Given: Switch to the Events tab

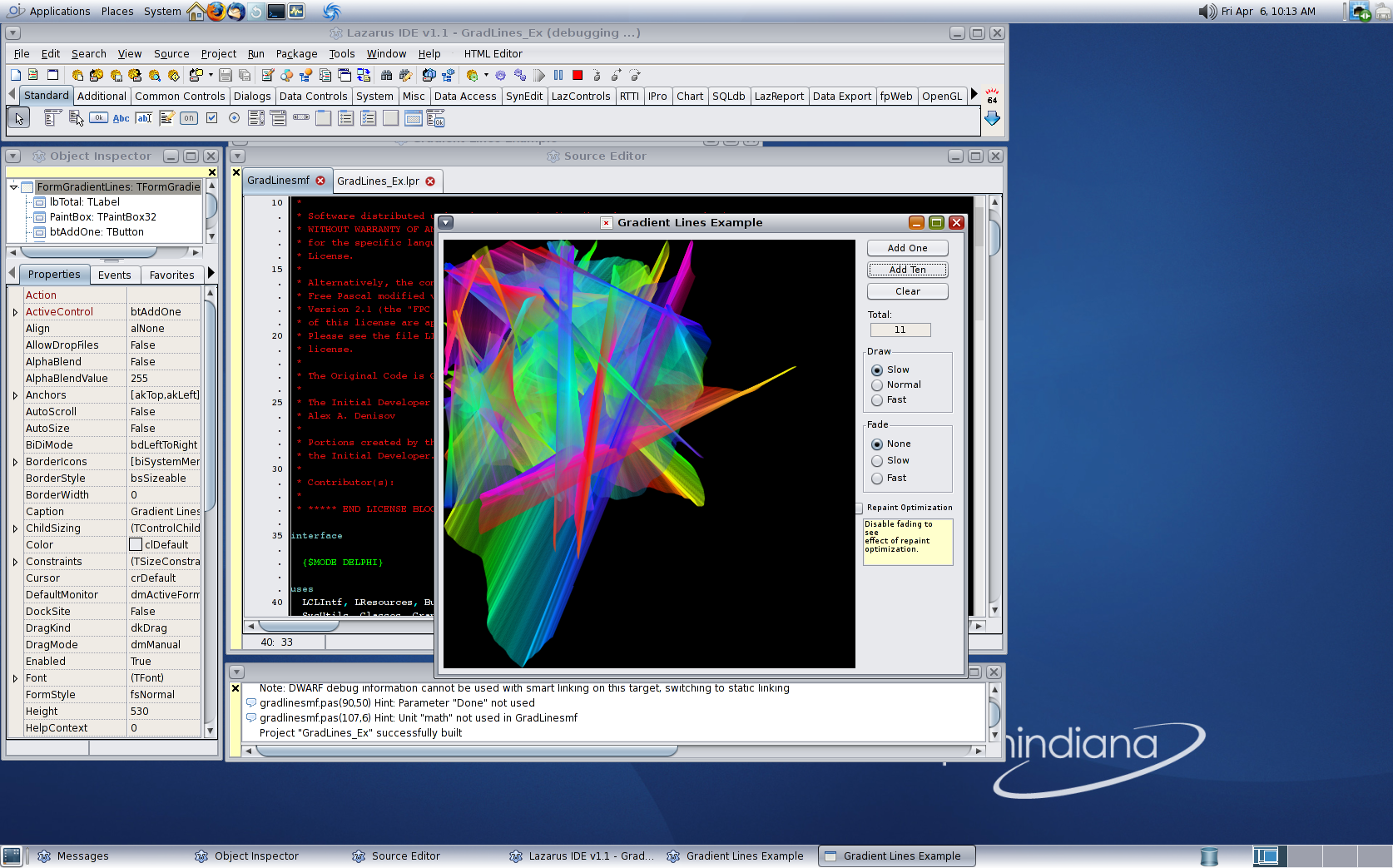Looking at the screenshot, I should point(114,275).
